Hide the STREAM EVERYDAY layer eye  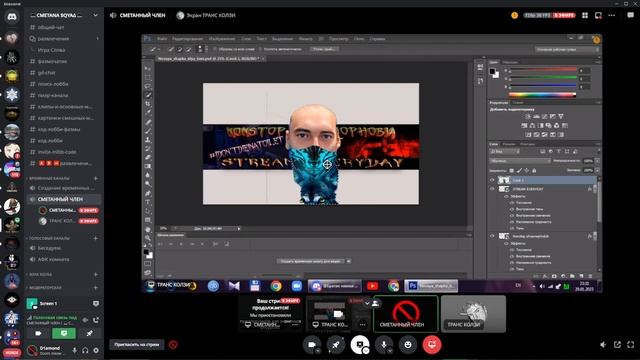tap(492, 189)
